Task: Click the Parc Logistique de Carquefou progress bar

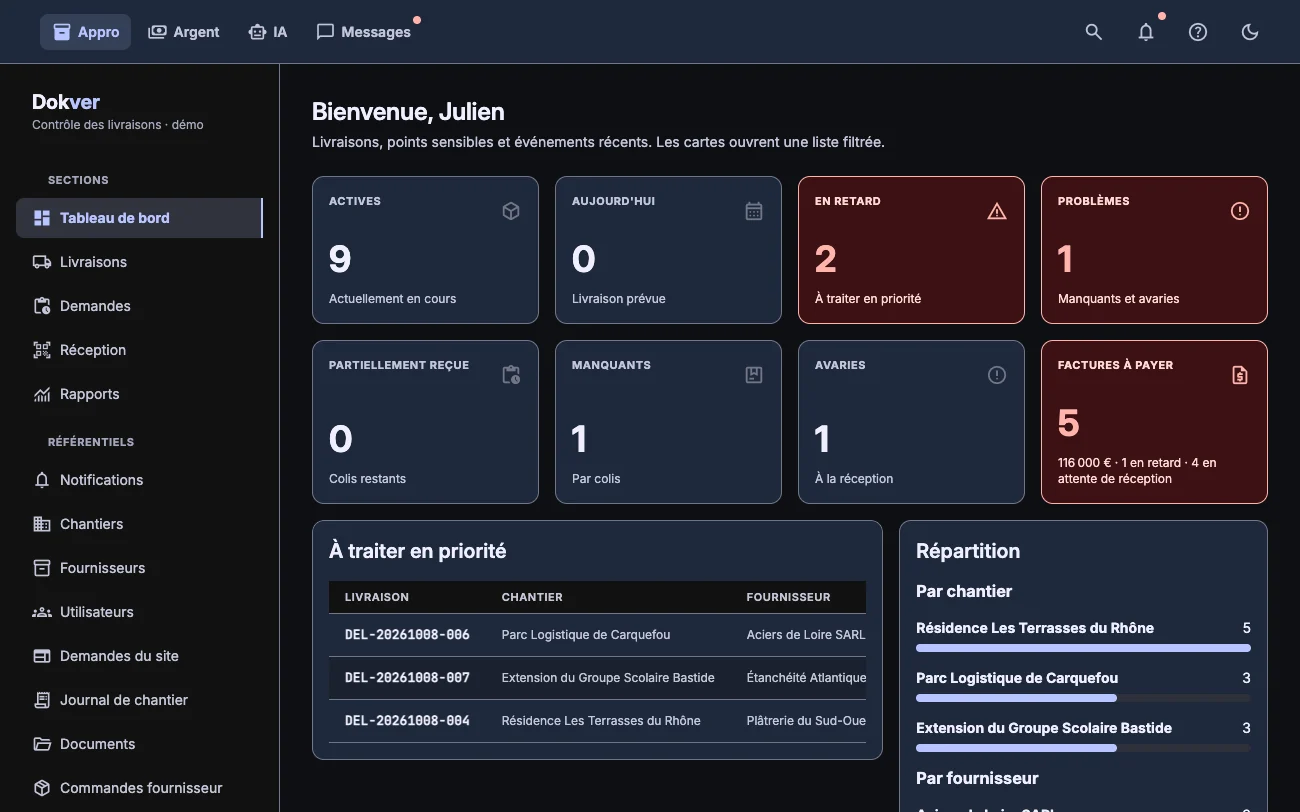Action: tap(1083, 698)
